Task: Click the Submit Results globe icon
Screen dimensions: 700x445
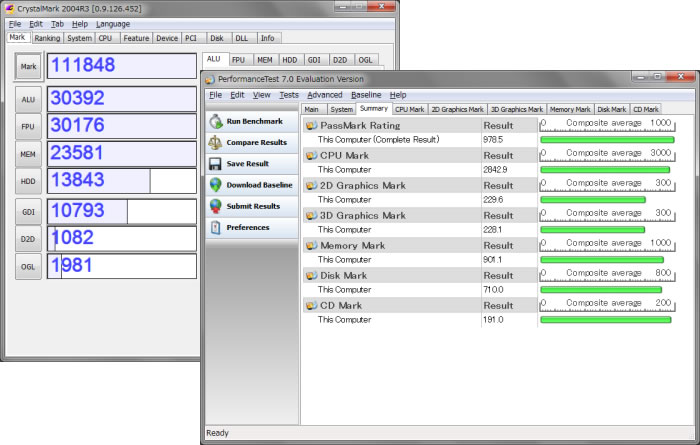Action: click(x=216, y=206)
